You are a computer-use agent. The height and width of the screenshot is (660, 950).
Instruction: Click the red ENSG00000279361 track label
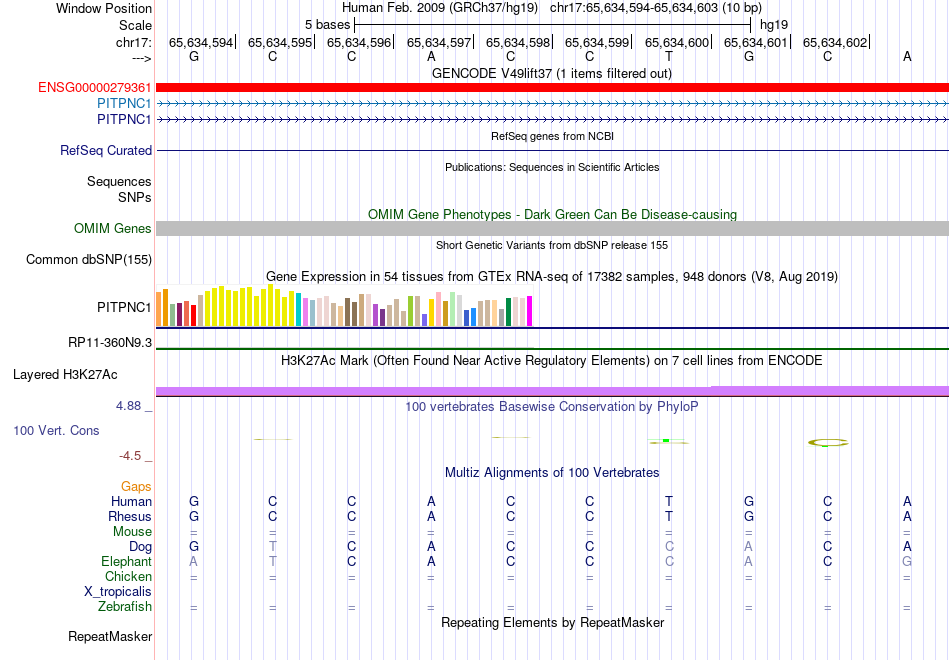95,87
